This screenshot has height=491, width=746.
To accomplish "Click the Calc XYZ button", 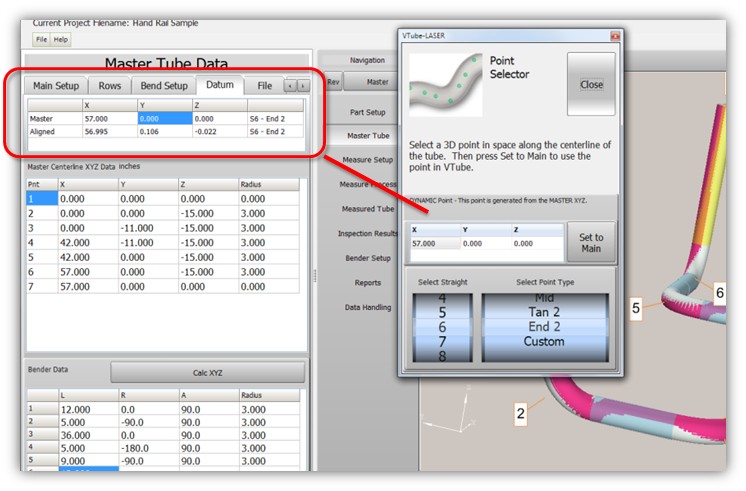I will pos(207,373).
